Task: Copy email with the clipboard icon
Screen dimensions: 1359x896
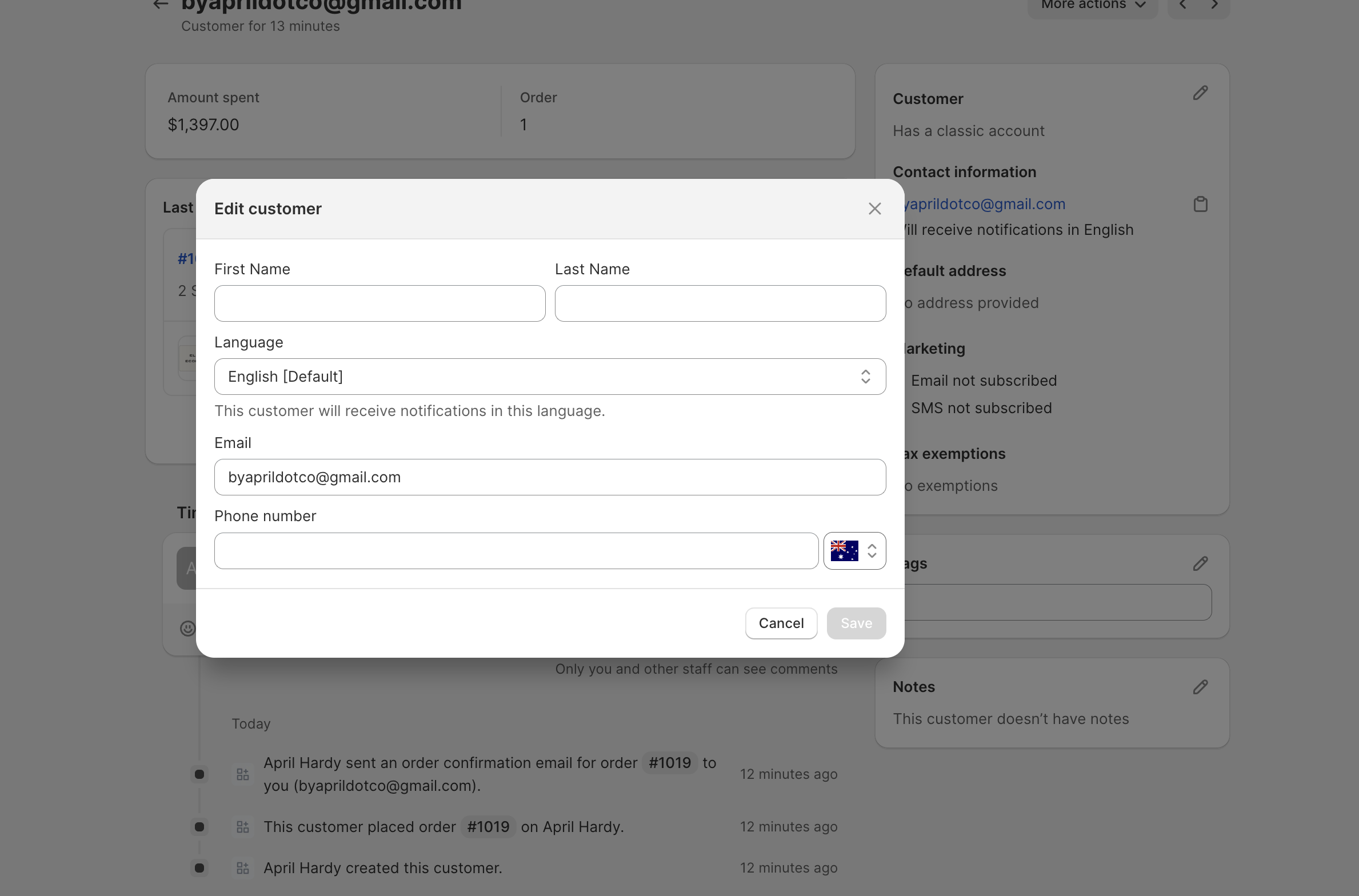Action: (1200, 204)
